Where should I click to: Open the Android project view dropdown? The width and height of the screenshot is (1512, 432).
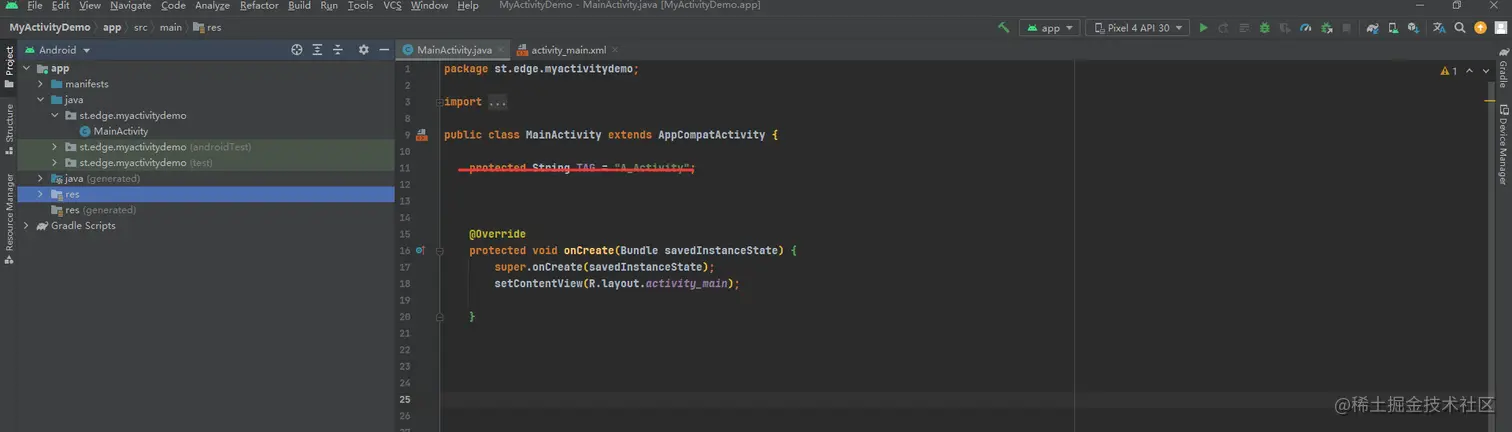(x=58, y=50)
